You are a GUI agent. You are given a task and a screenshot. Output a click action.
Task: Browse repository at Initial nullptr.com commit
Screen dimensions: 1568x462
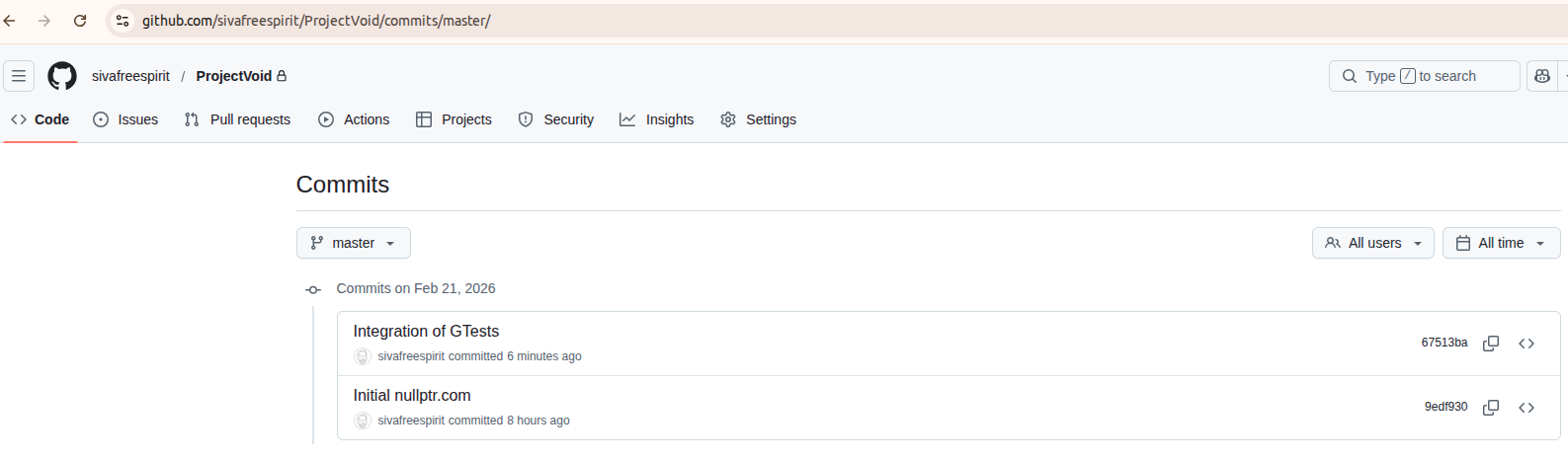tap(1527, 408)
